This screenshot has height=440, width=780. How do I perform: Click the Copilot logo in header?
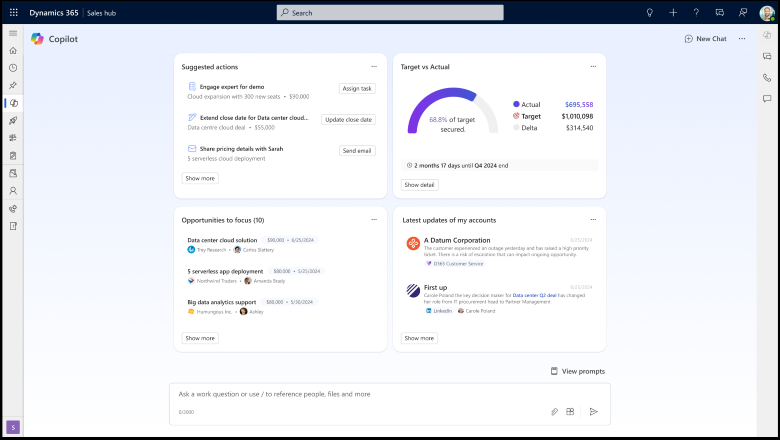pyautogui.click(x=37, y=39)
